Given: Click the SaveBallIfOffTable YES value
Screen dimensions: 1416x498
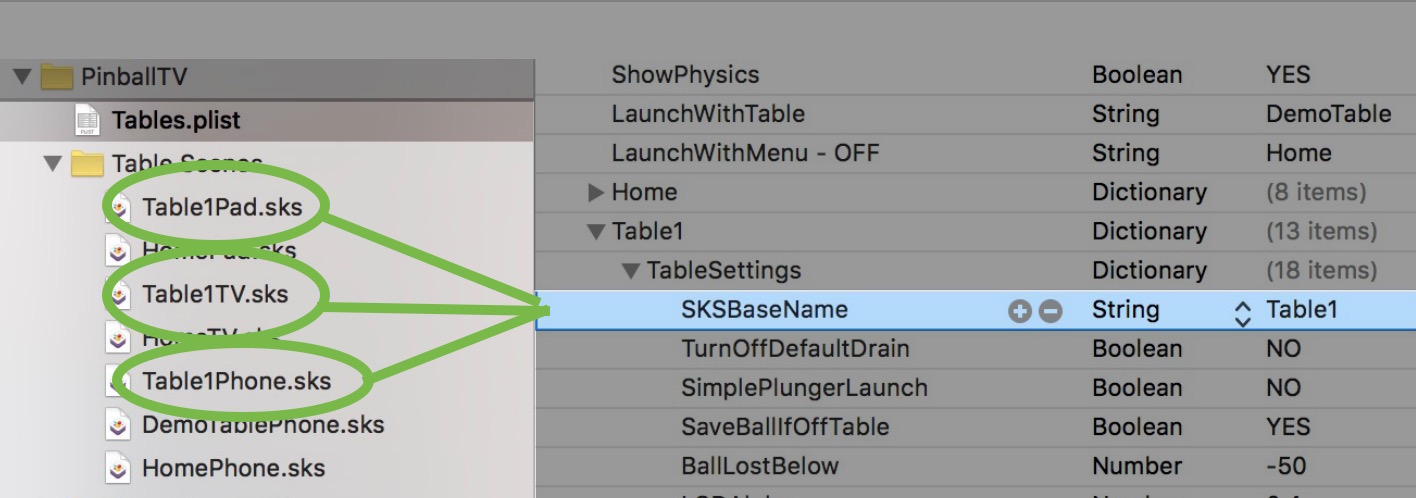Looking at the screenshot, I should click(x=1287, y=427).
